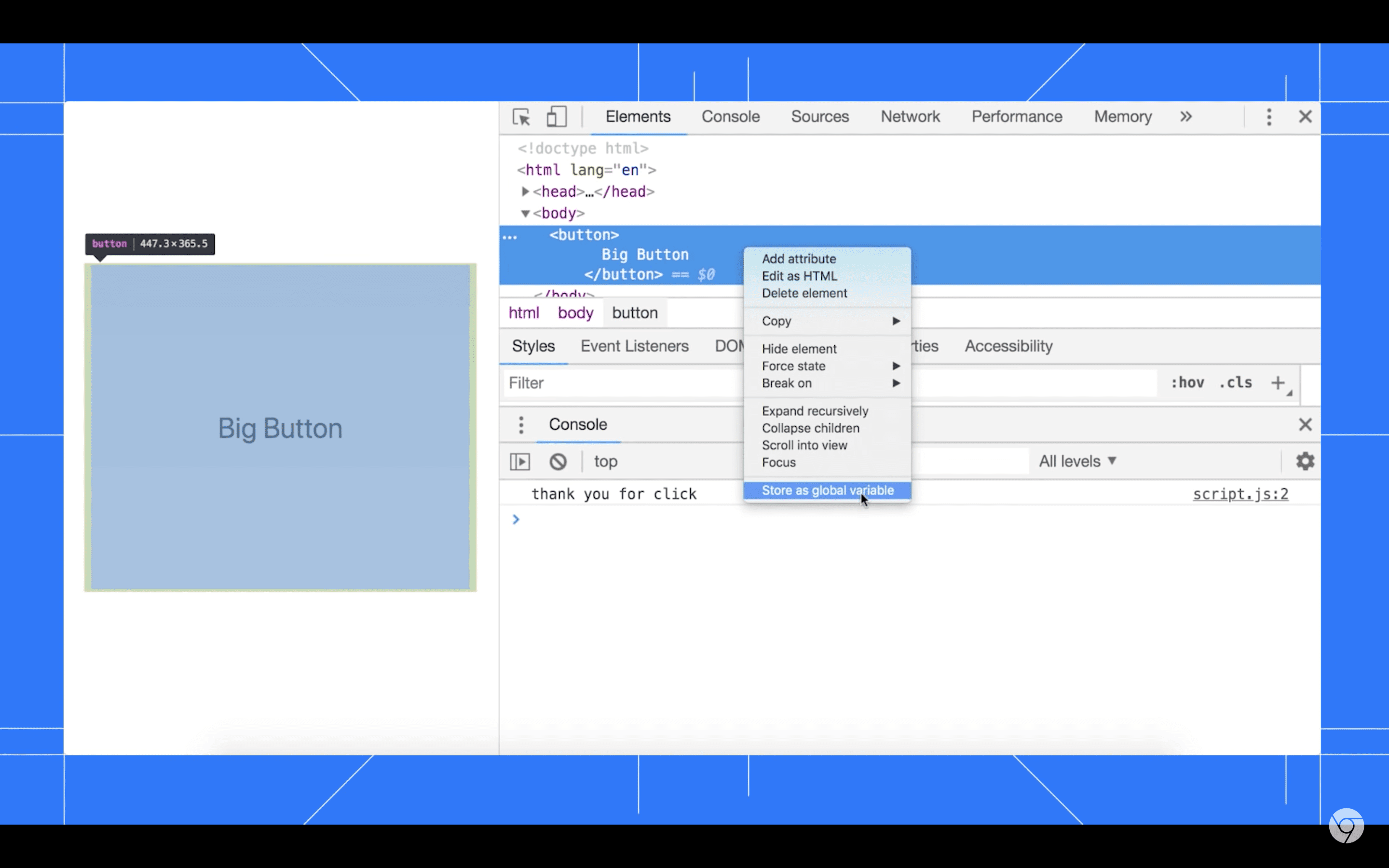This screenshot has width=1389, height=868.
Task: Click the more tools overflow icon
Action: click(x=1186, y=117)
